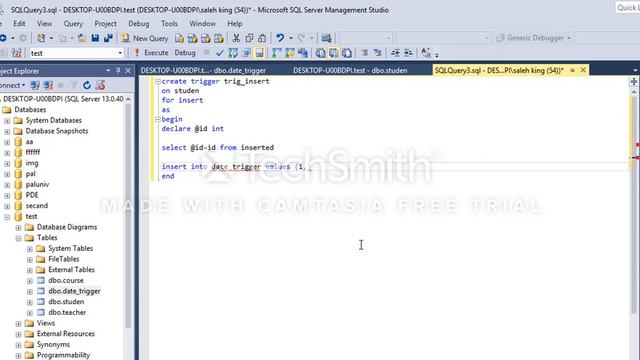Open the Undo history dropdown arrow

[x=291, y=38]
